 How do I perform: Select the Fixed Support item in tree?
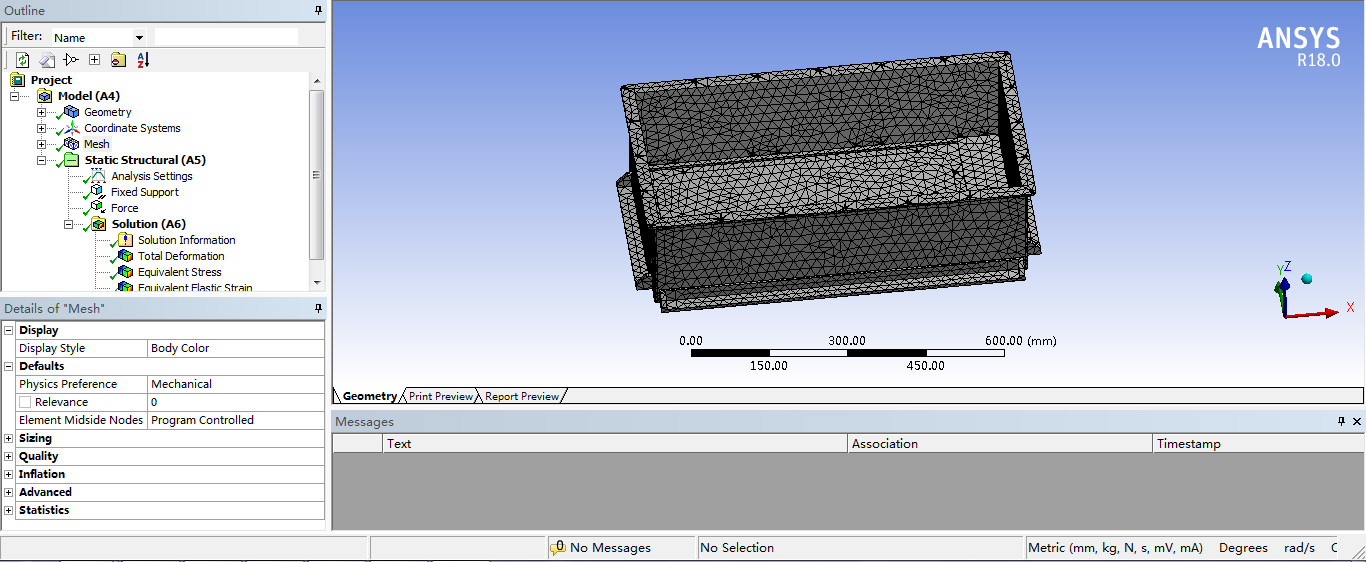click(x=144, y=192)
